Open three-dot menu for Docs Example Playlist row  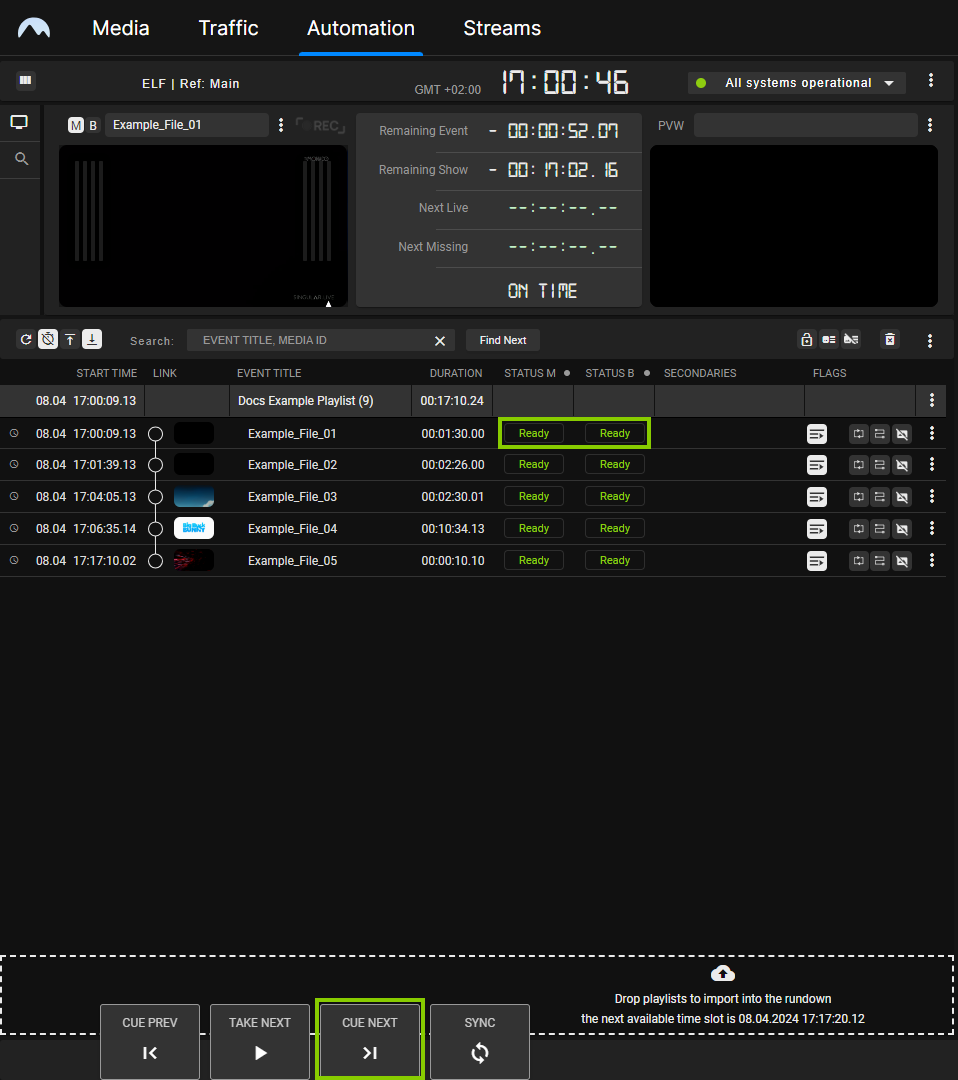point(932,400)
